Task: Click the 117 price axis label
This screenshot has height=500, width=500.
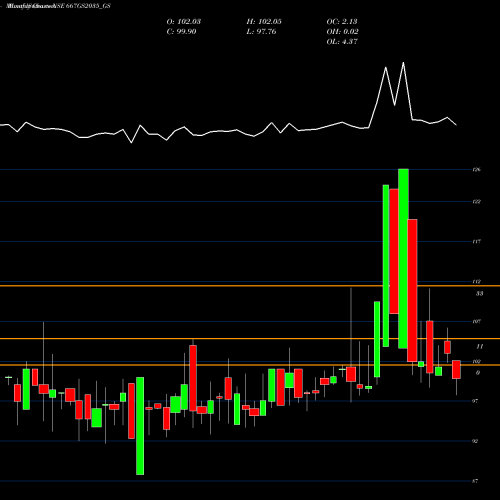Action: click(476, 241)
